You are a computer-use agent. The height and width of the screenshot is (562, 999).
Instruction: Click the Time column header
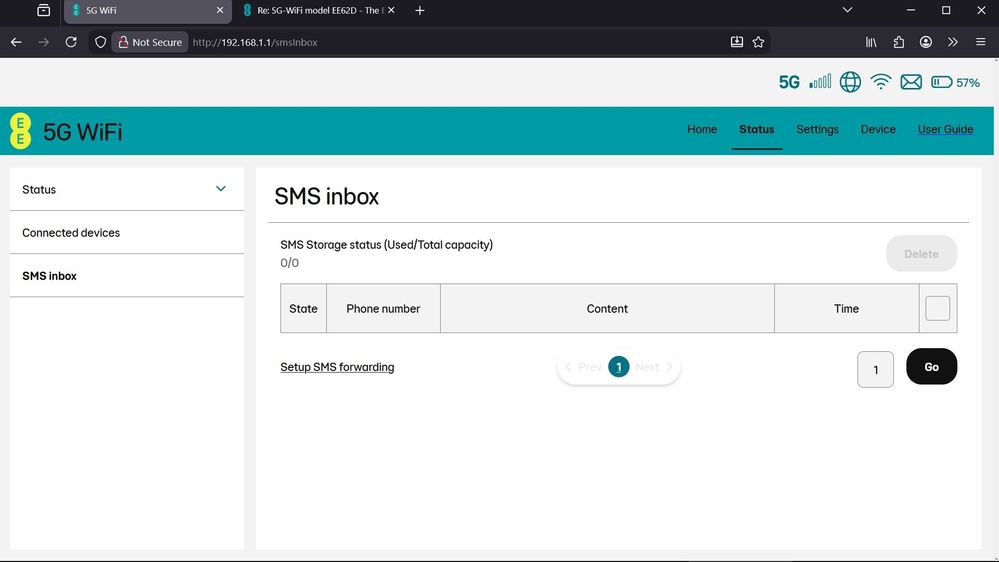coord(846,308)
